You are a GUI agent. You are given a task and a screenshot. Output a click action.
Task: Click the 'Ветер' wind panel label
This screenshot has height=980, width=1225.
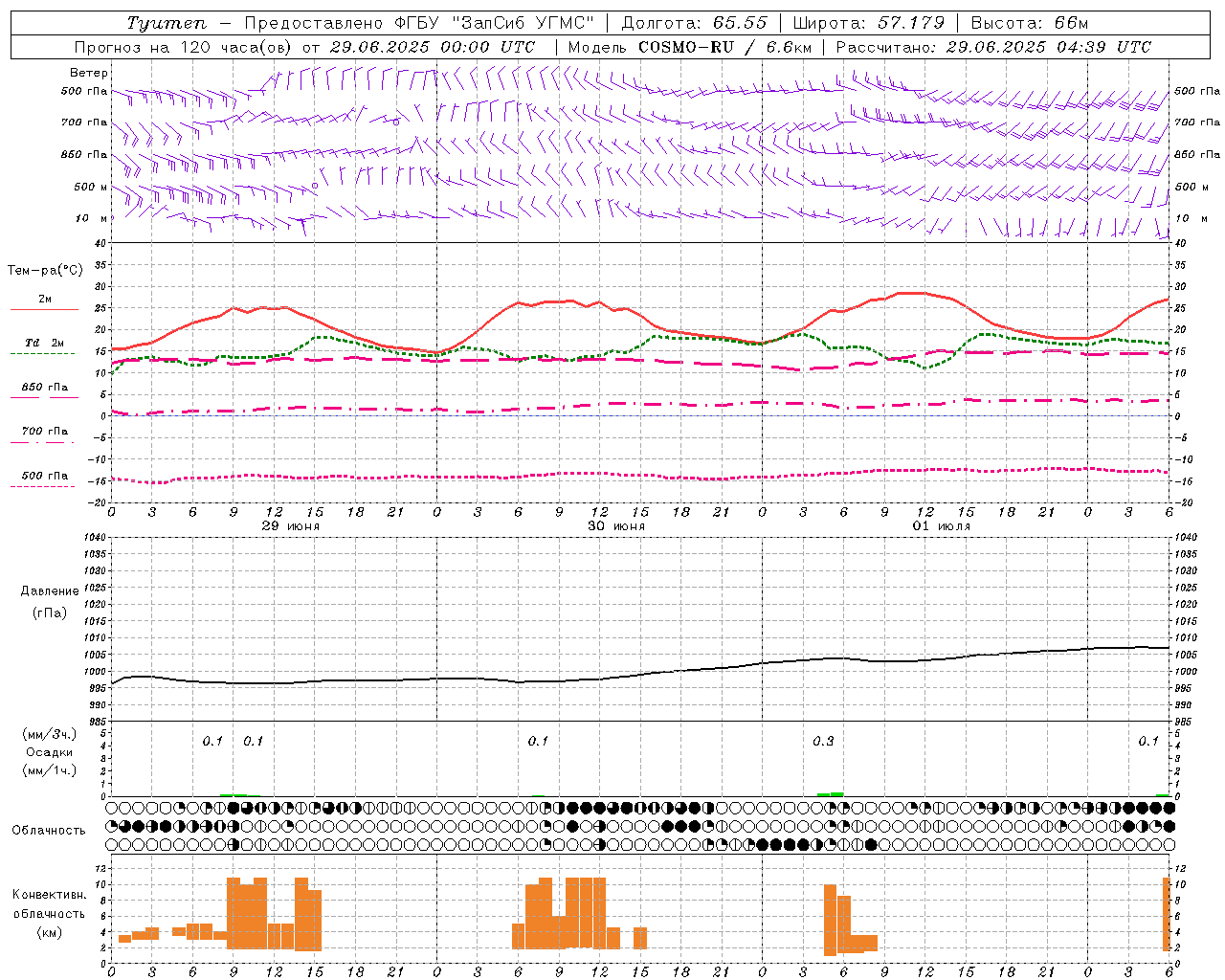tap(89, 73)
